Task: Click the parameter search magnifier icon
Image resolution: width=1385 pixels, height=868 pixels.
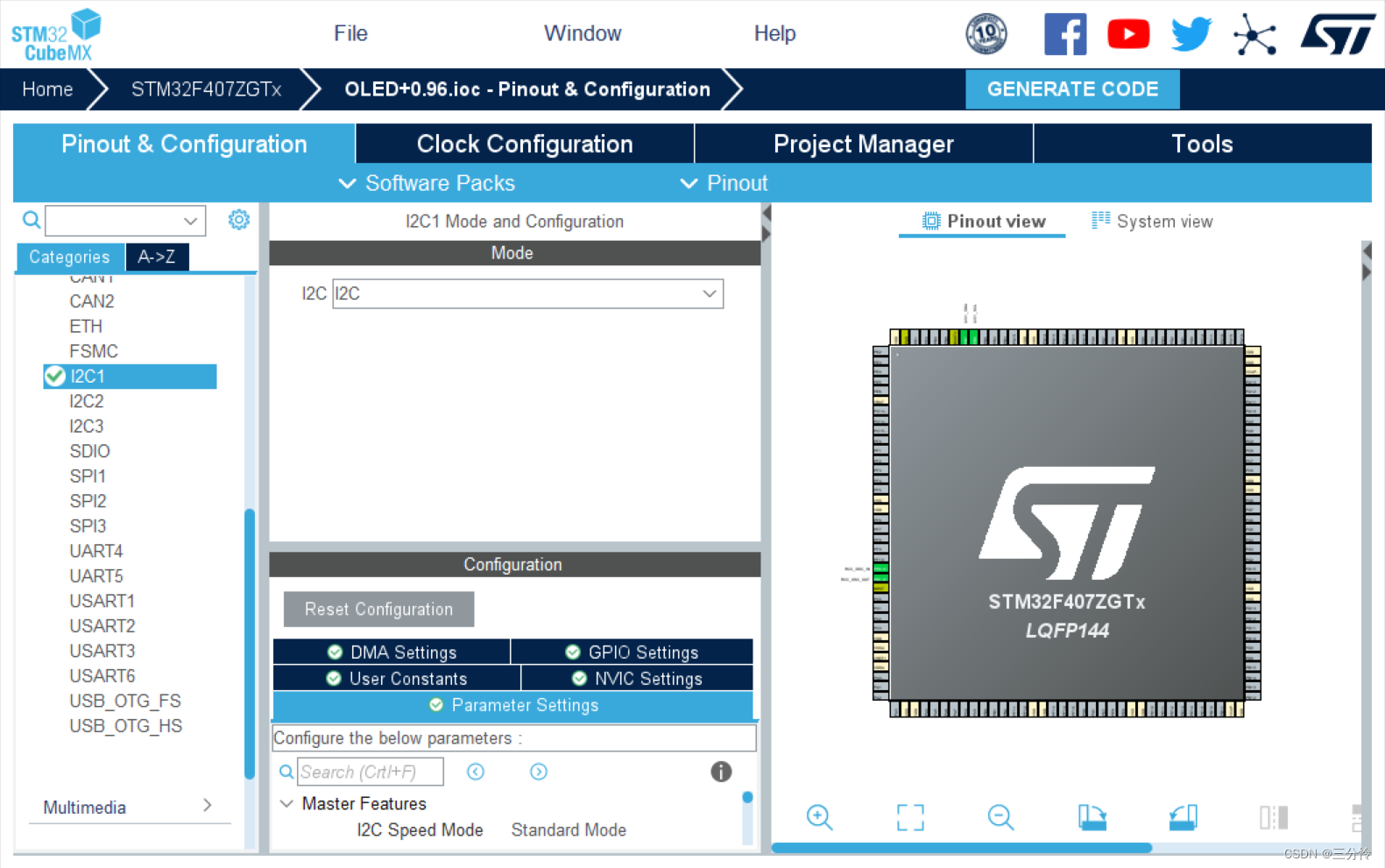Action: pos(286,772)
